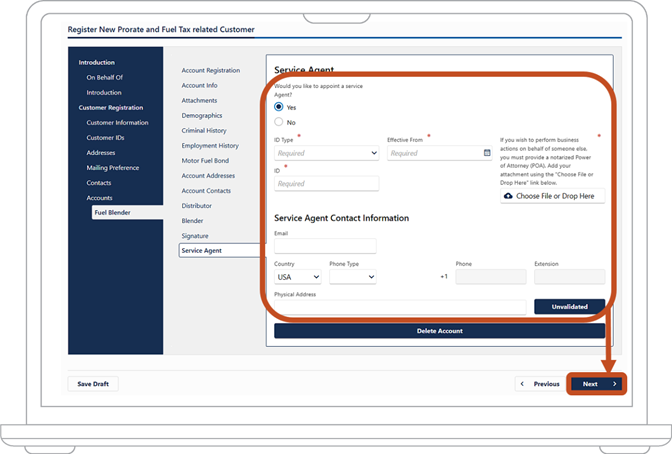Open the Account Info step

click(x=199, y=85)
